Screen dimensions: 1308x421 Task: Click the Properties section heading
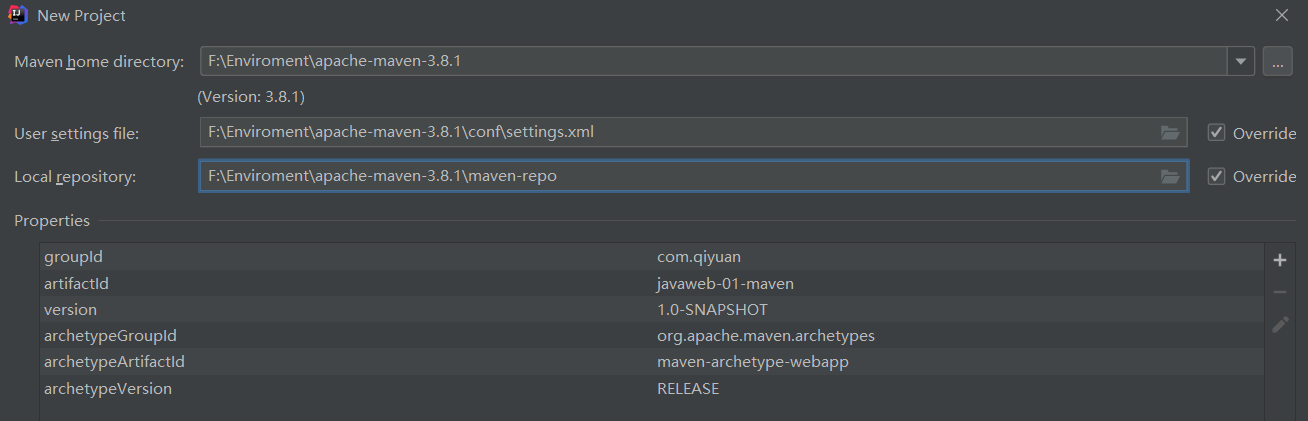click(x=52, y=220)
